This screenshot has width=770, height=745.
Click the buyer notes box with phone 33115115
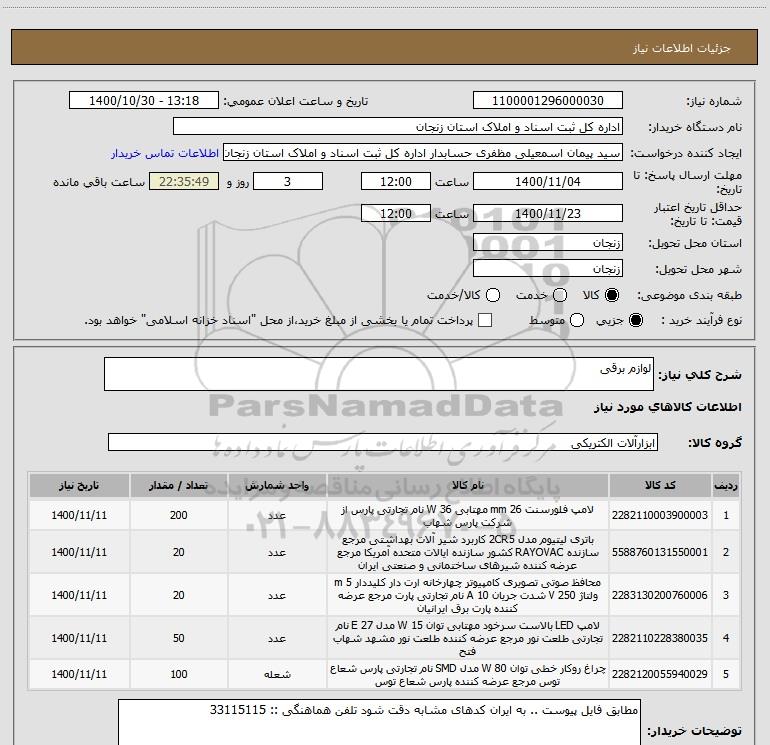coord(380,722)
